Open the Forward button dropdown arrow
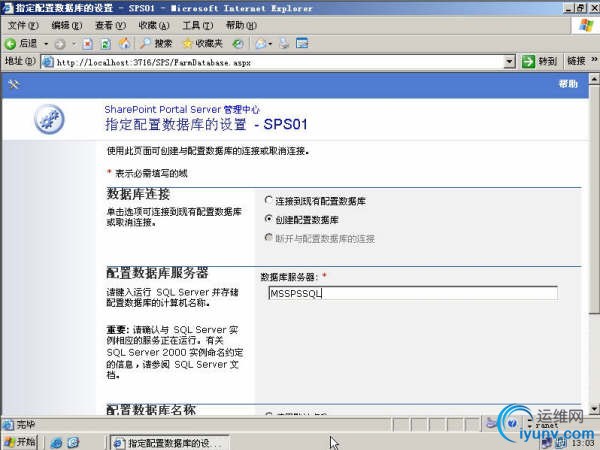The image size is (600, 450). pyautogui.click(x=74, y=44)
